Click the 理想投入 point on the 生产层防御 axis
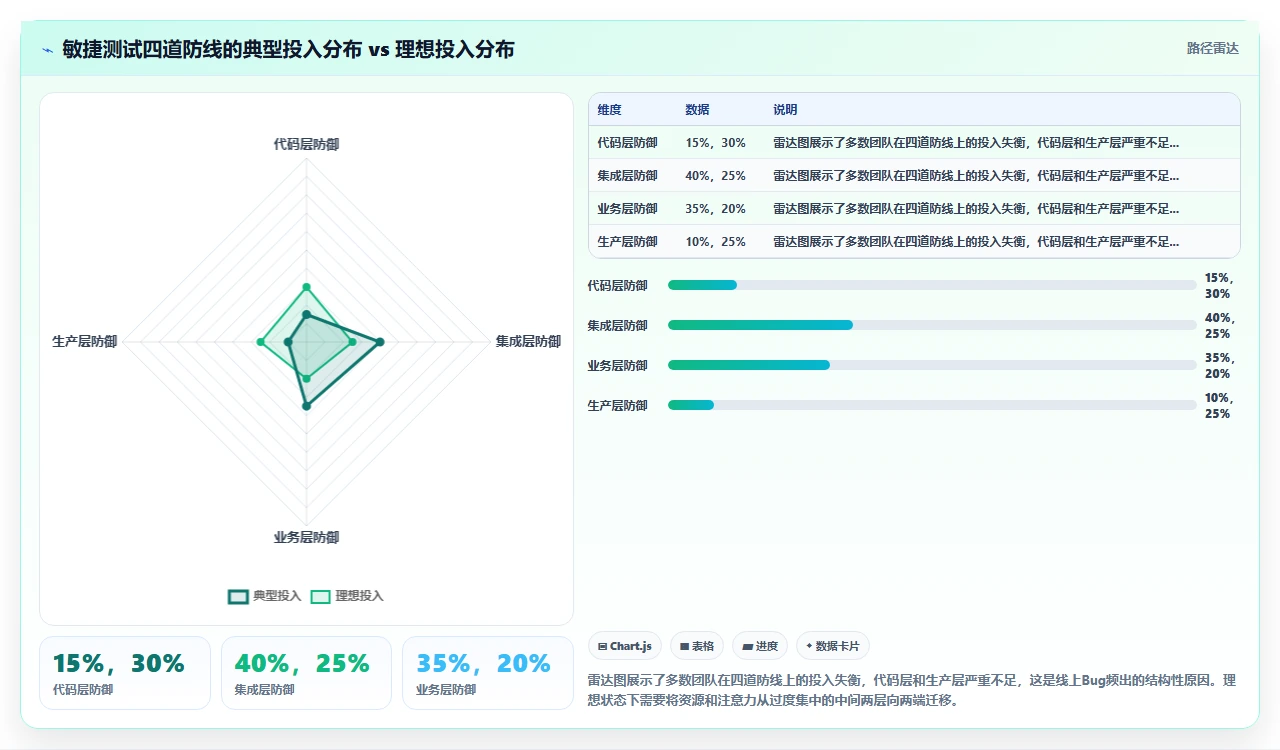The image size is (1280, 750). 260,342
